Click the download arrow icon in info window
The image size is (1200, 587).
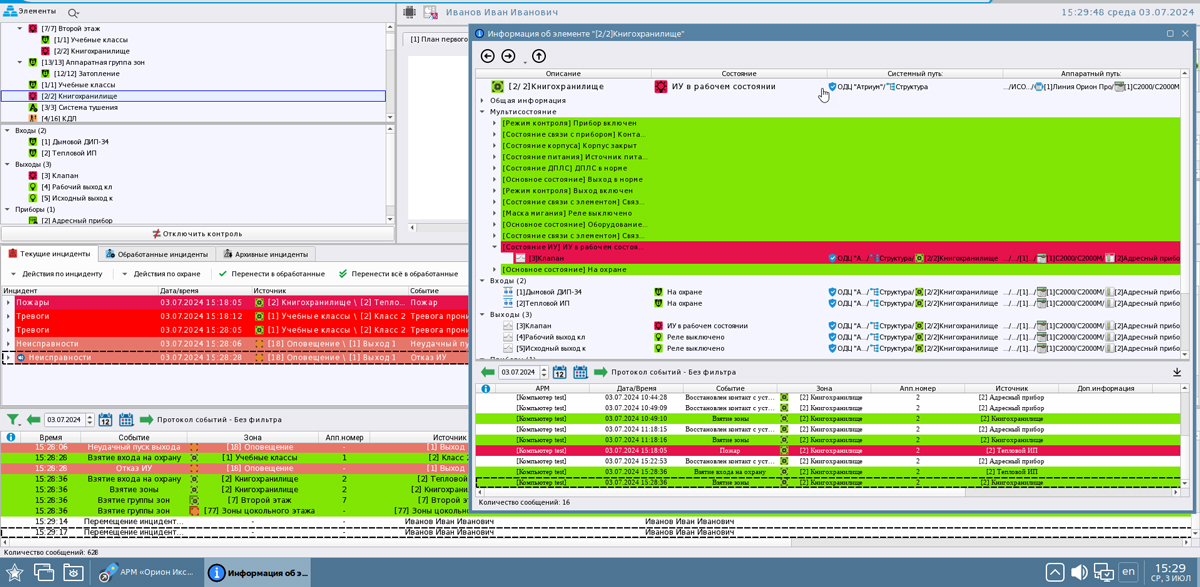pos(1177,372)
